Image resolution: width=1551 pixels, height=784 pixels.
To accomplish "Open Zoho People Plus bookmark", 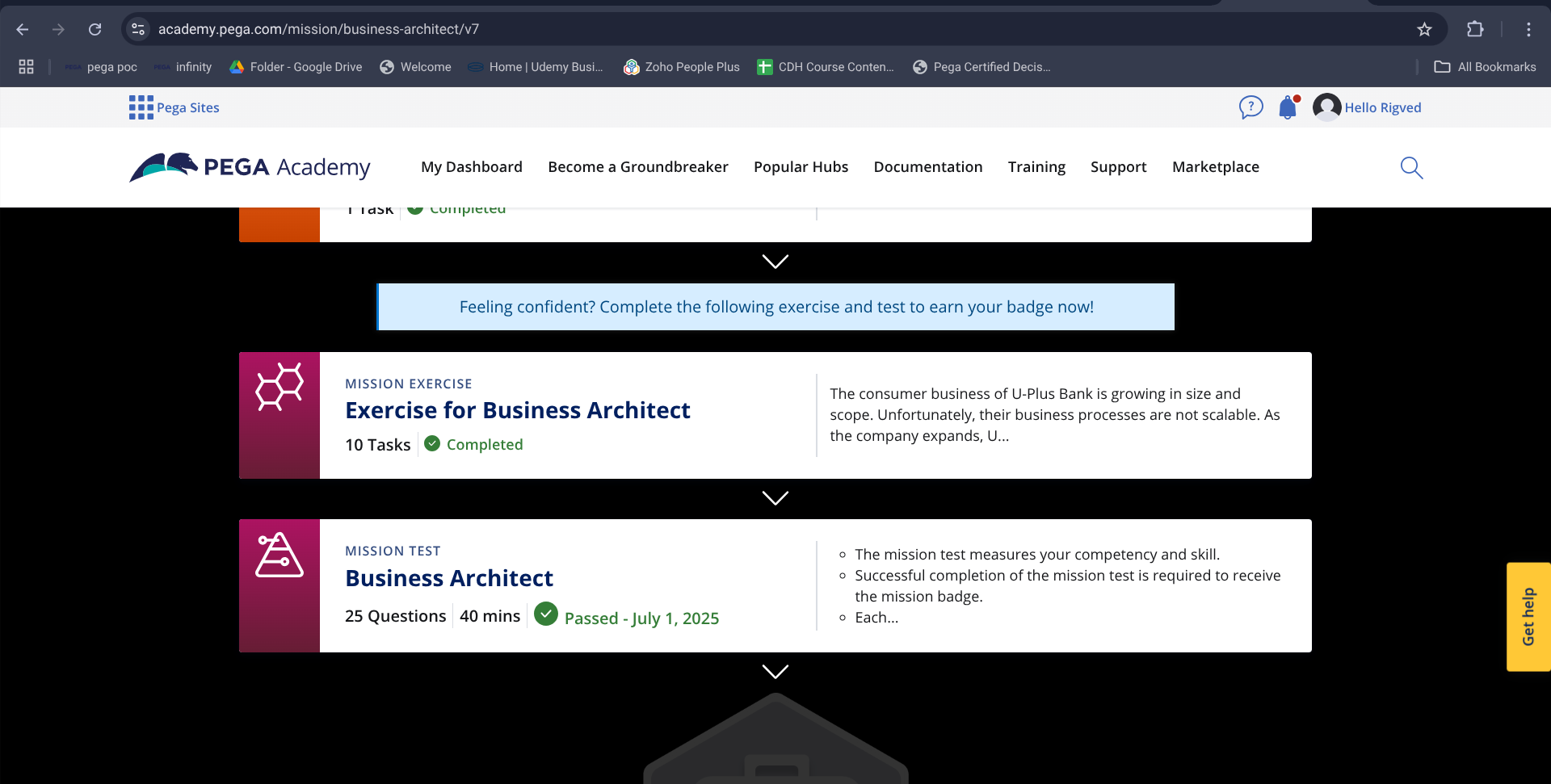I will pyautogui.click(x=682, y=67).
